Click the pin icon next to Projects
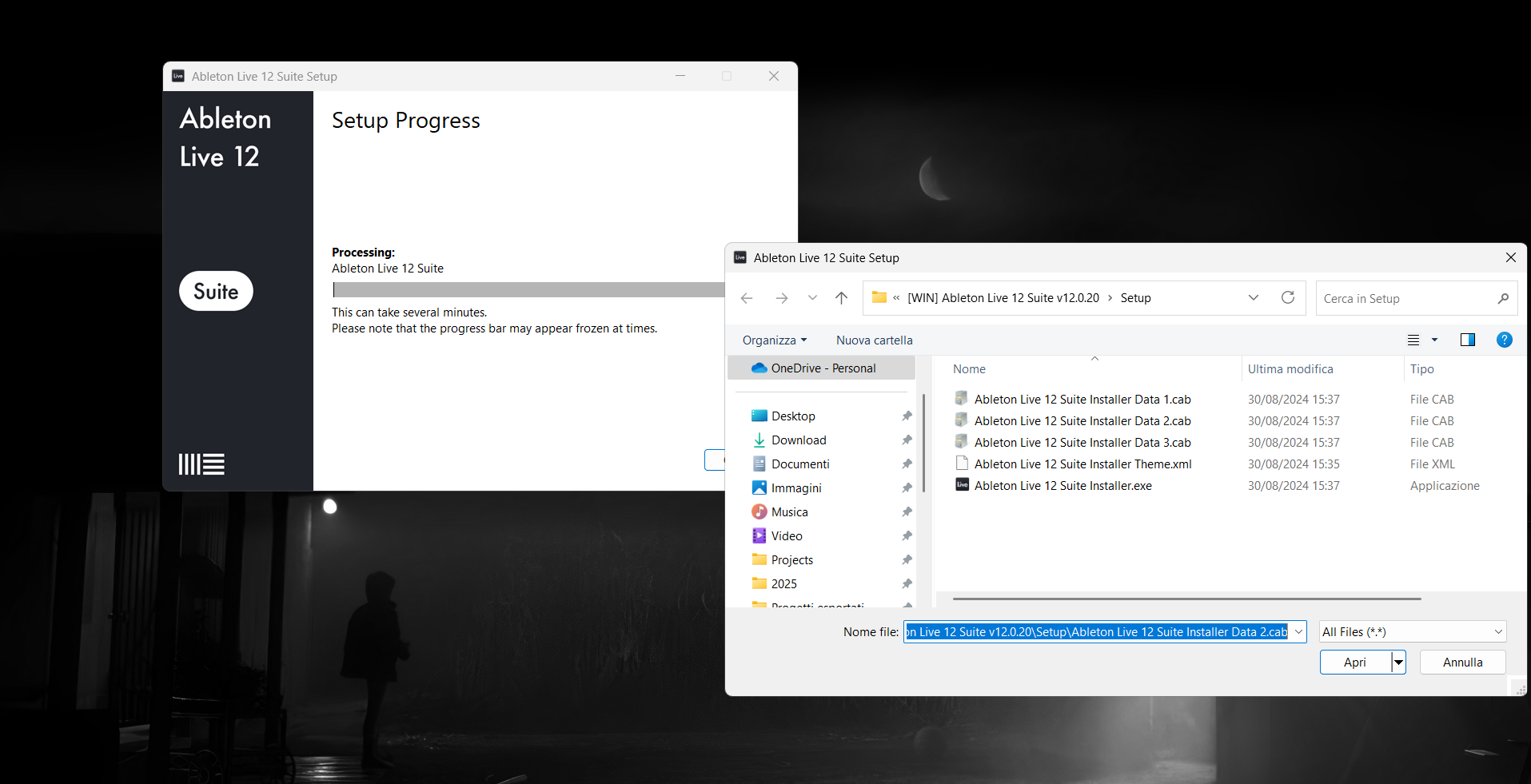The image size is (1531, 784). click(x=907, y=559)
